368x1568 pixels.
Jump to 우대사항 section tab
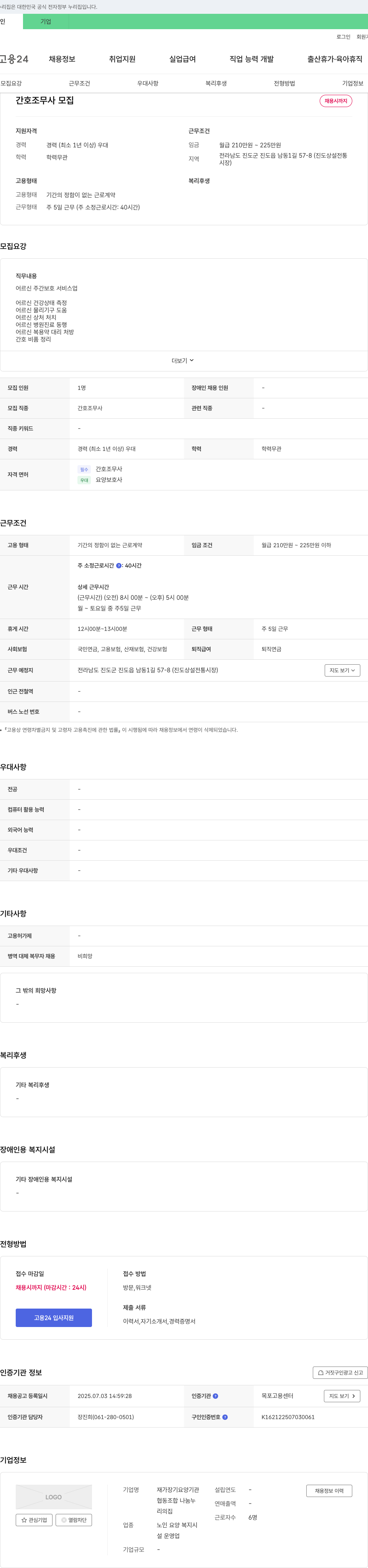pos(148,83)
